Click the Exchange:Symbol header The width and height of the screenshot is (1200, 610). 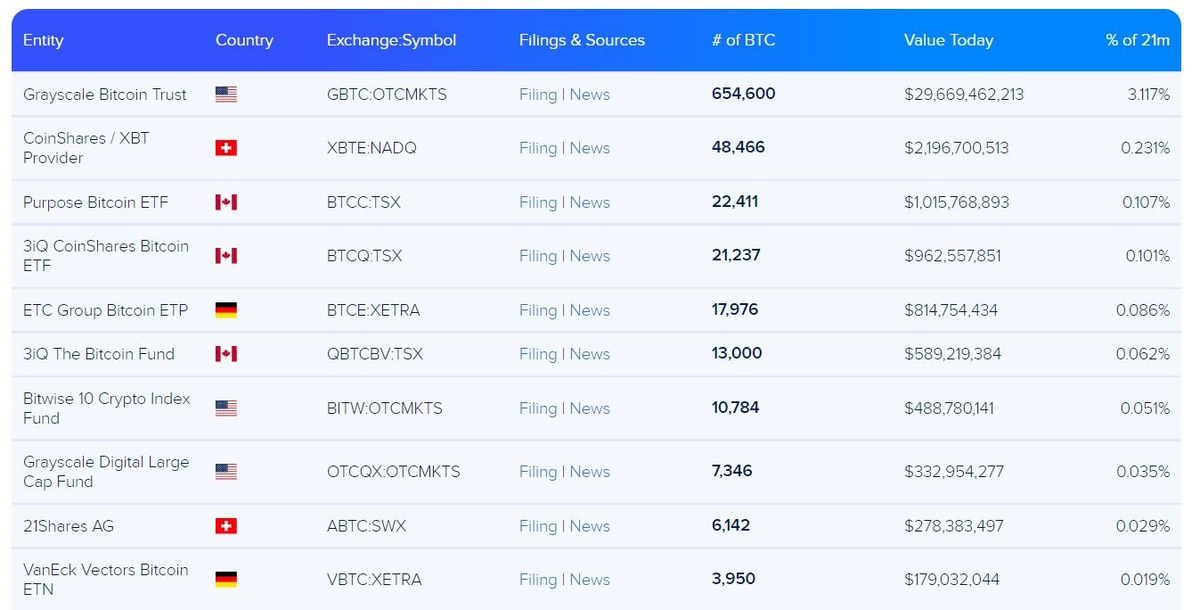pos(389,40)
